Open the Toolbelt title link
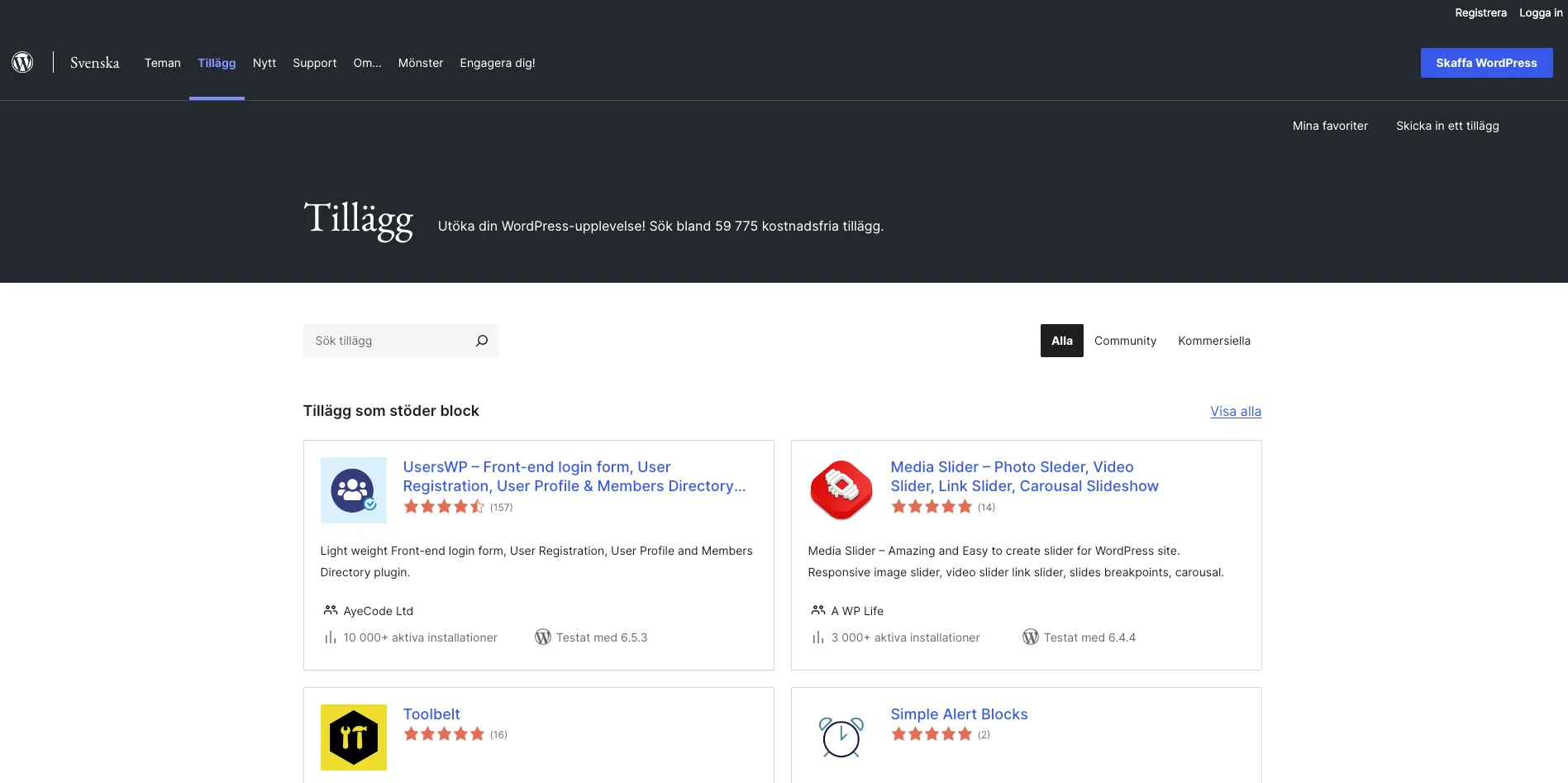 (x=431, y=714)
